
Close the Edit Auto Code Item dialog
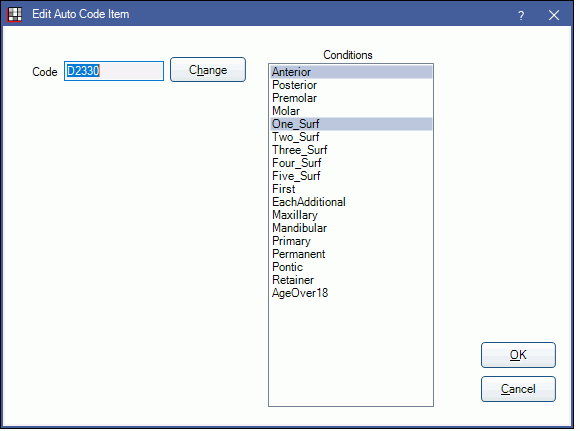tap(553, 15)
